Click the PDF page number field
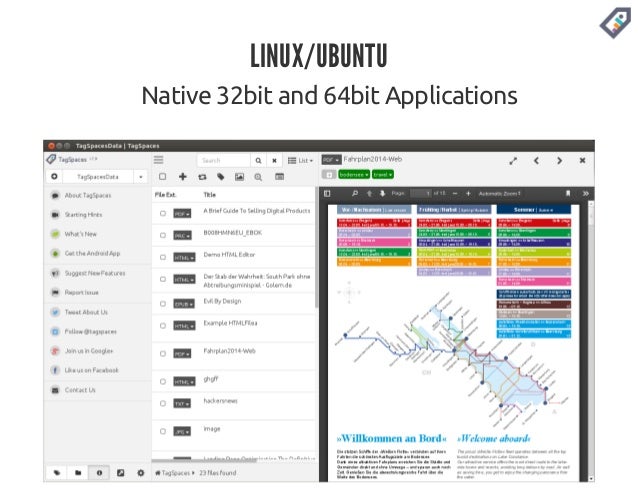The image size is (638, 493). [x=421, y=194]
